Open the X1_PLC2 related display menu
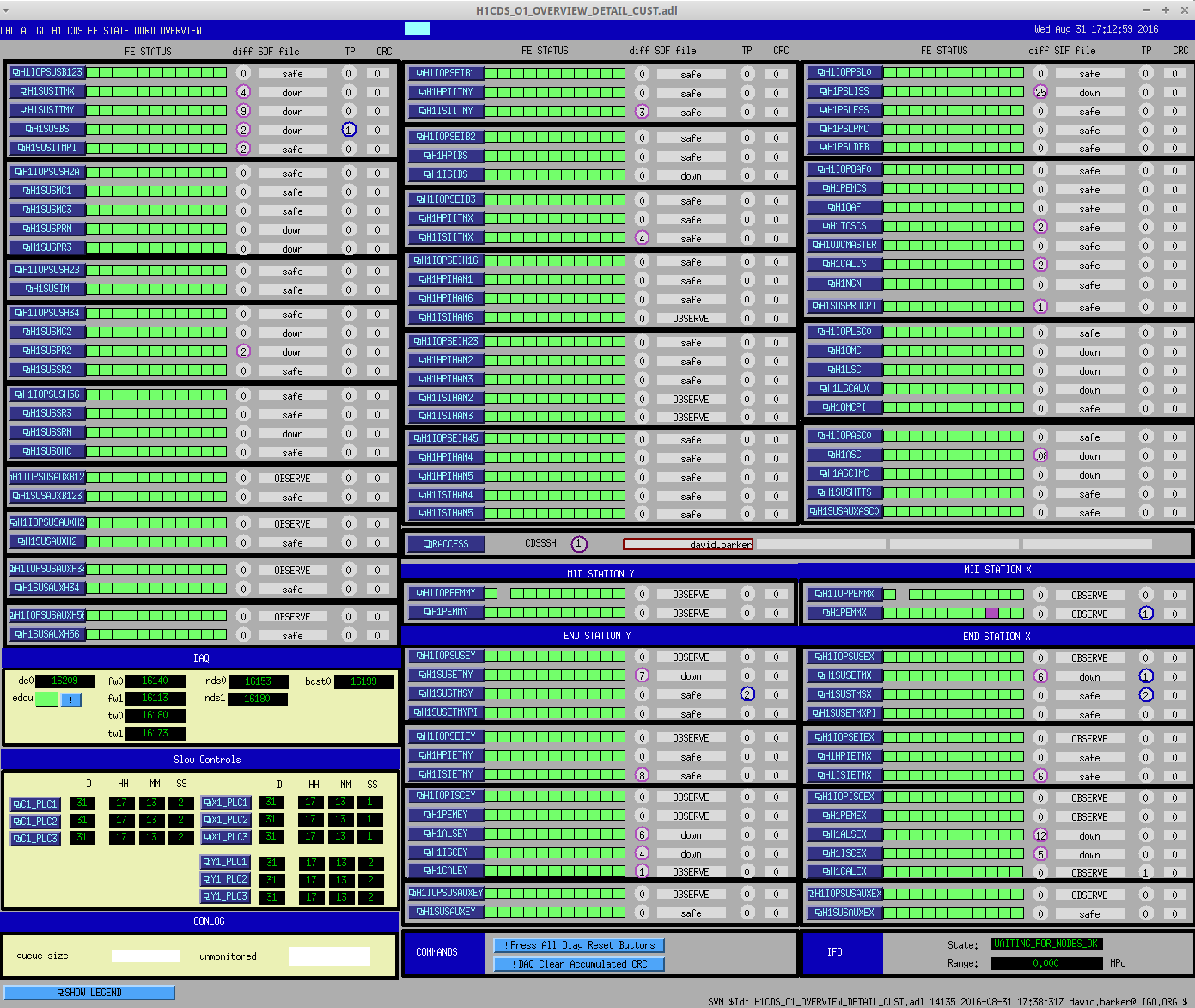 point(226,820)
